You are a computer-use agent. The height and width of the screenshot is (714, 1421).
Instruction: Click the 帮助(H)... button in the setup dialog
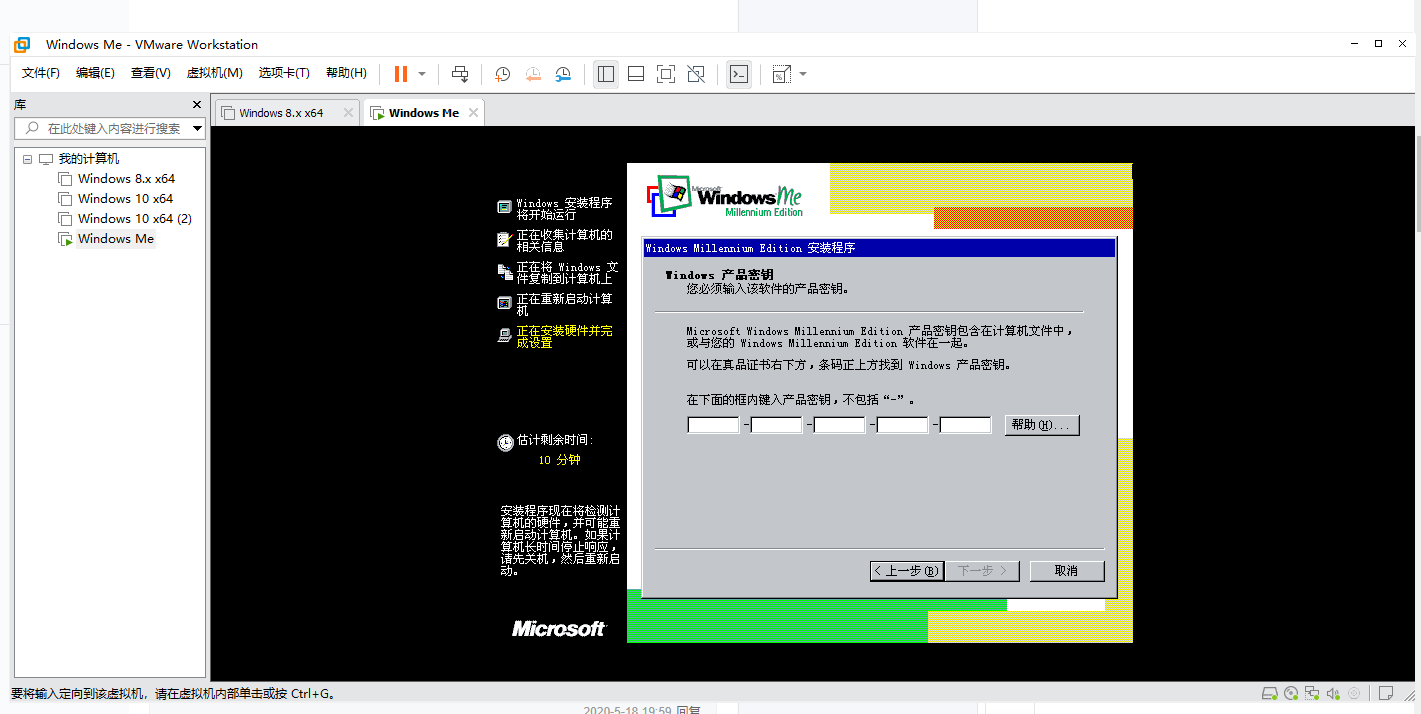point(1042,425)
